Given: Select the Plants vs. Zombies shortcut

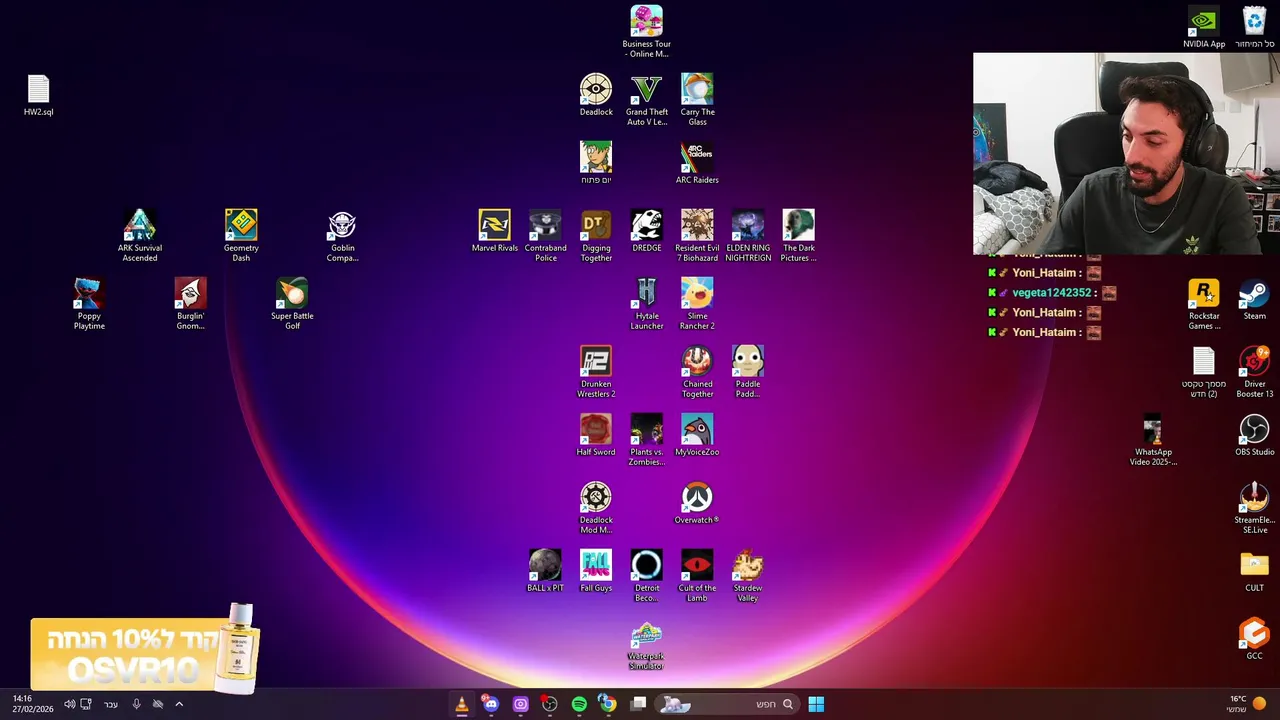Looking at the screenshot, I should tap(647, 440).
